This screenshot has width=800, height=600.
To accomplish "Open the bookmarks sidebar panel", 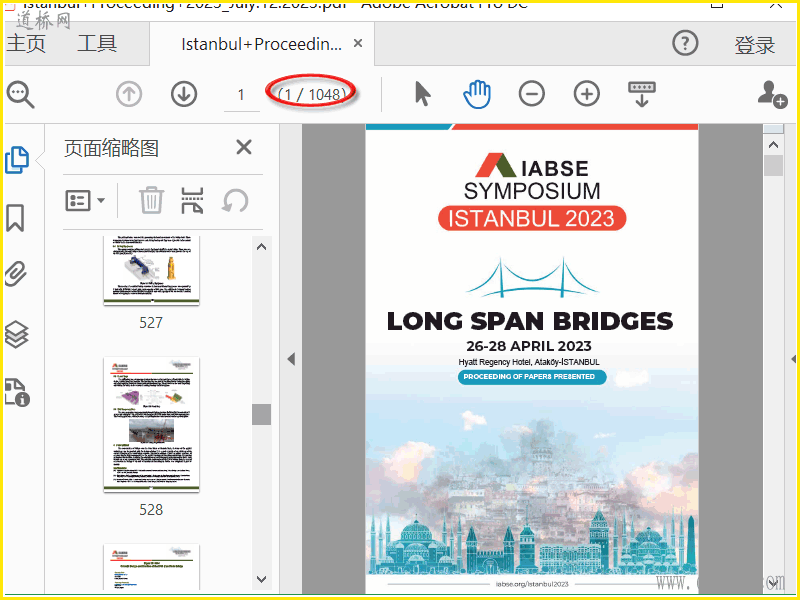I will pyautogui.click(x=15, y=218).
